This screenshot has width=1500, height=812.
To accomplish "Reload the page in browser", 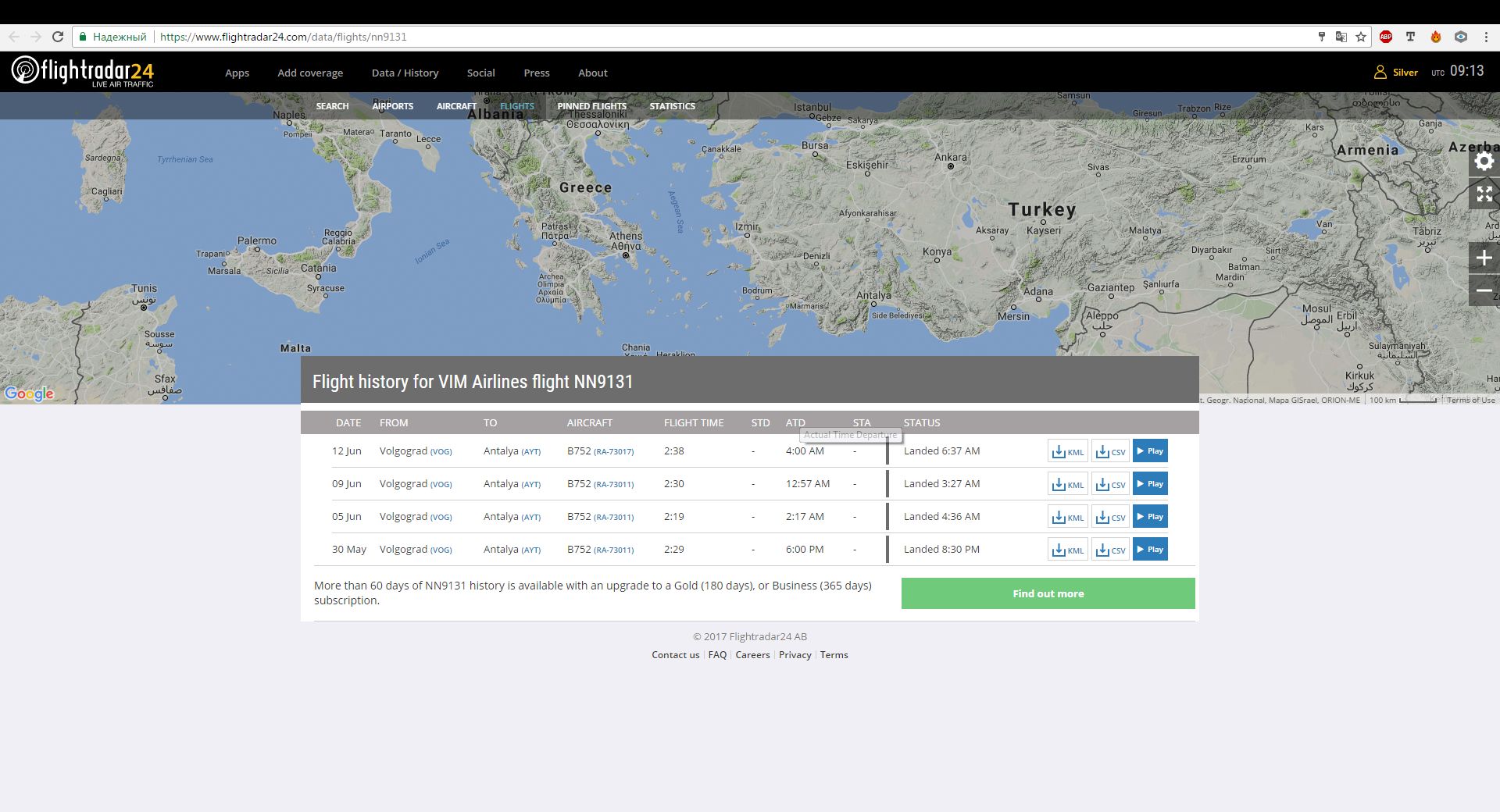I will [58, 37].
